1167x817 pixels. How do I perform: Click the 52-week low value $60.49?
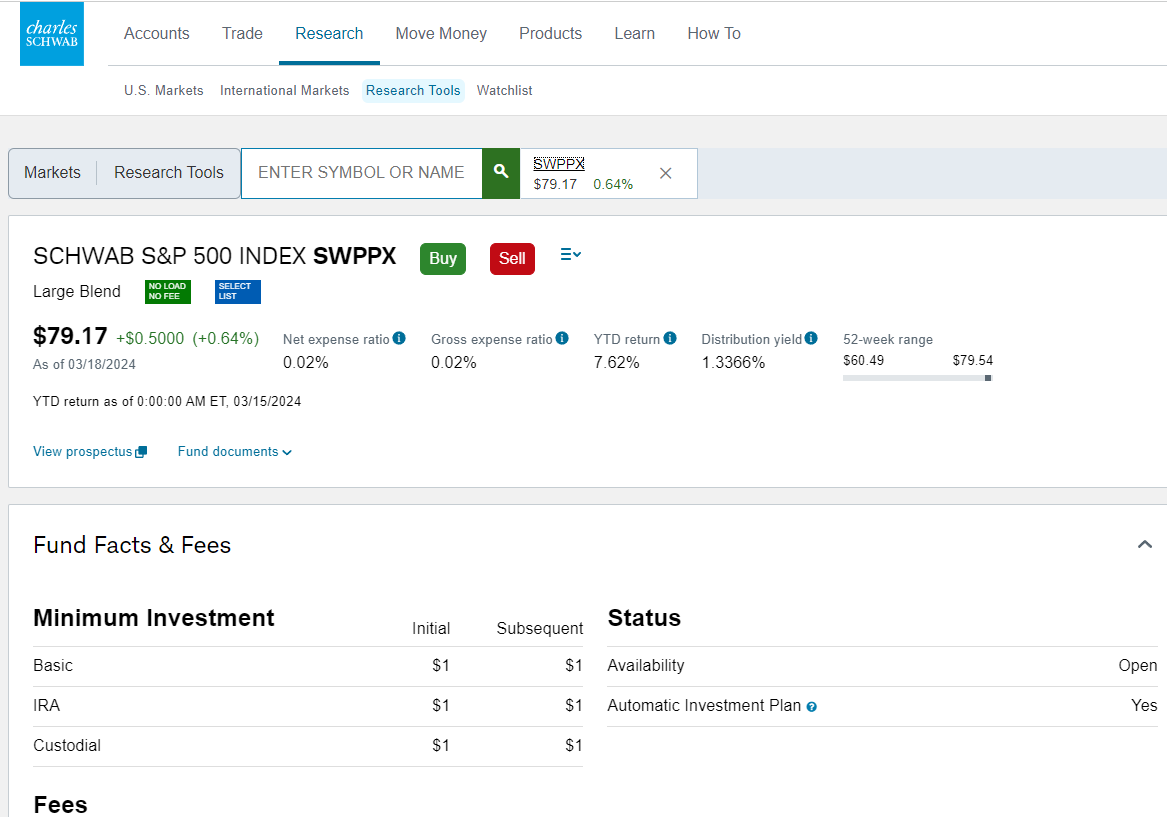tap(863, 360)
